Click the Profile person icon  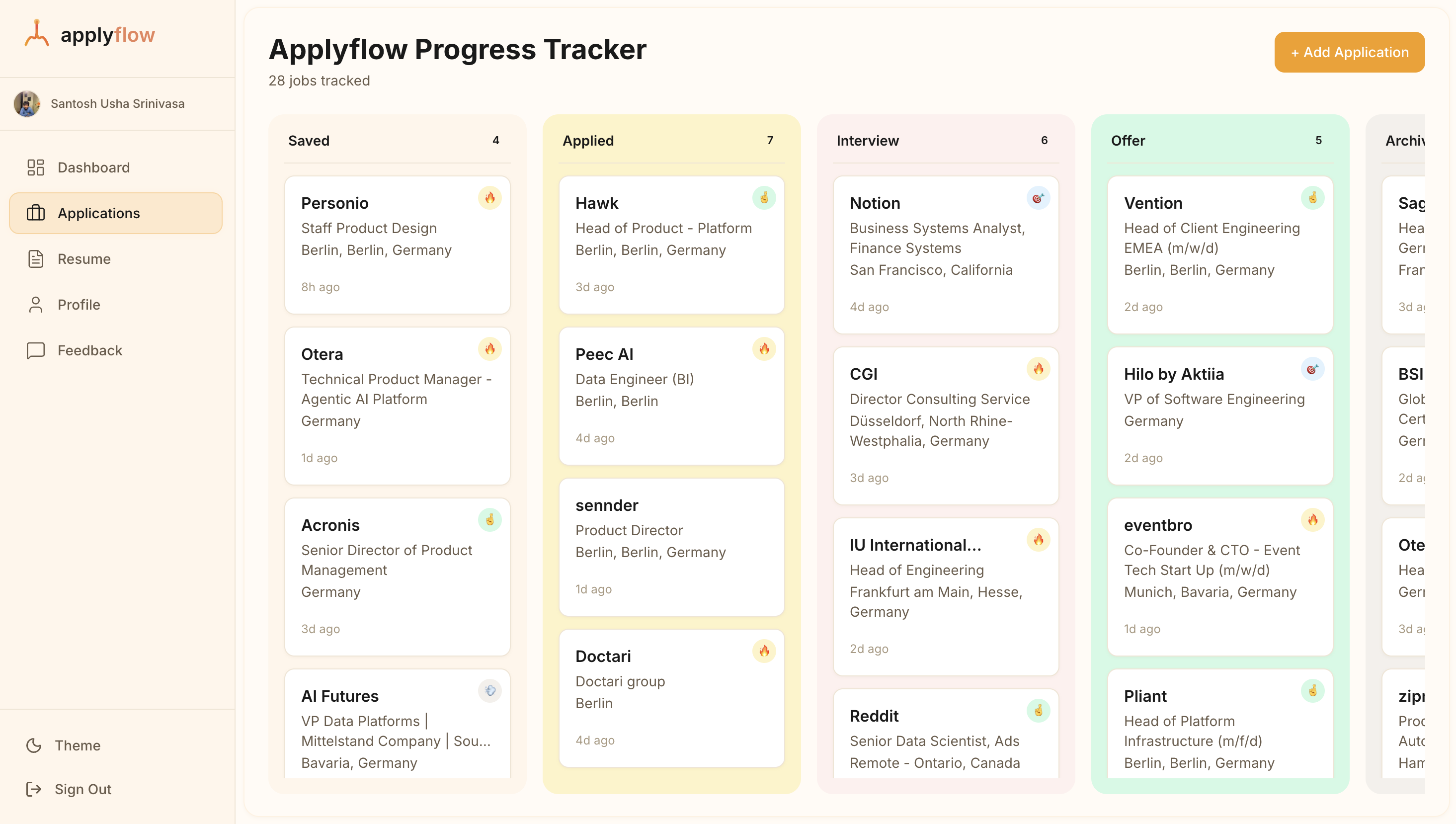click(x=36, y=305)
